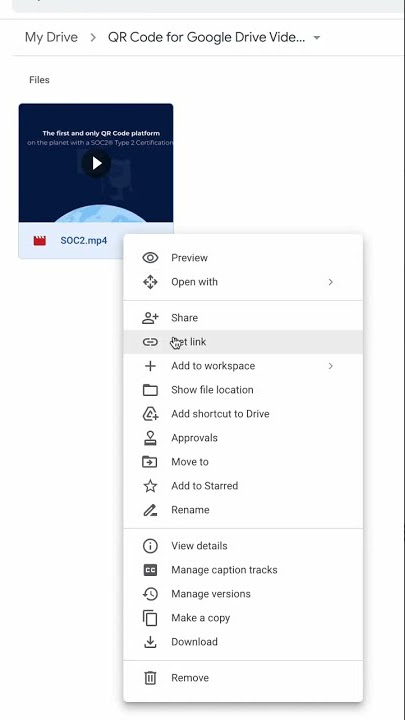Click the star icon for Add to Starred

coord(150,486)
